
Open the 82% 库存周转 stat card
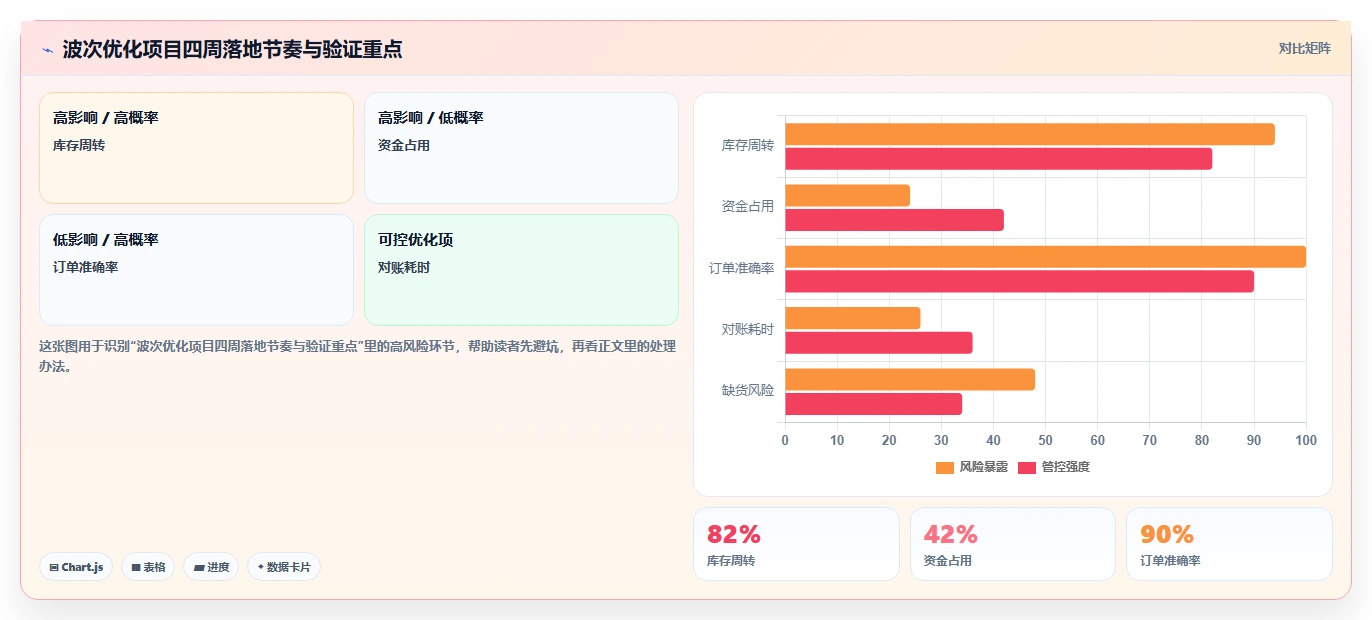796,544
